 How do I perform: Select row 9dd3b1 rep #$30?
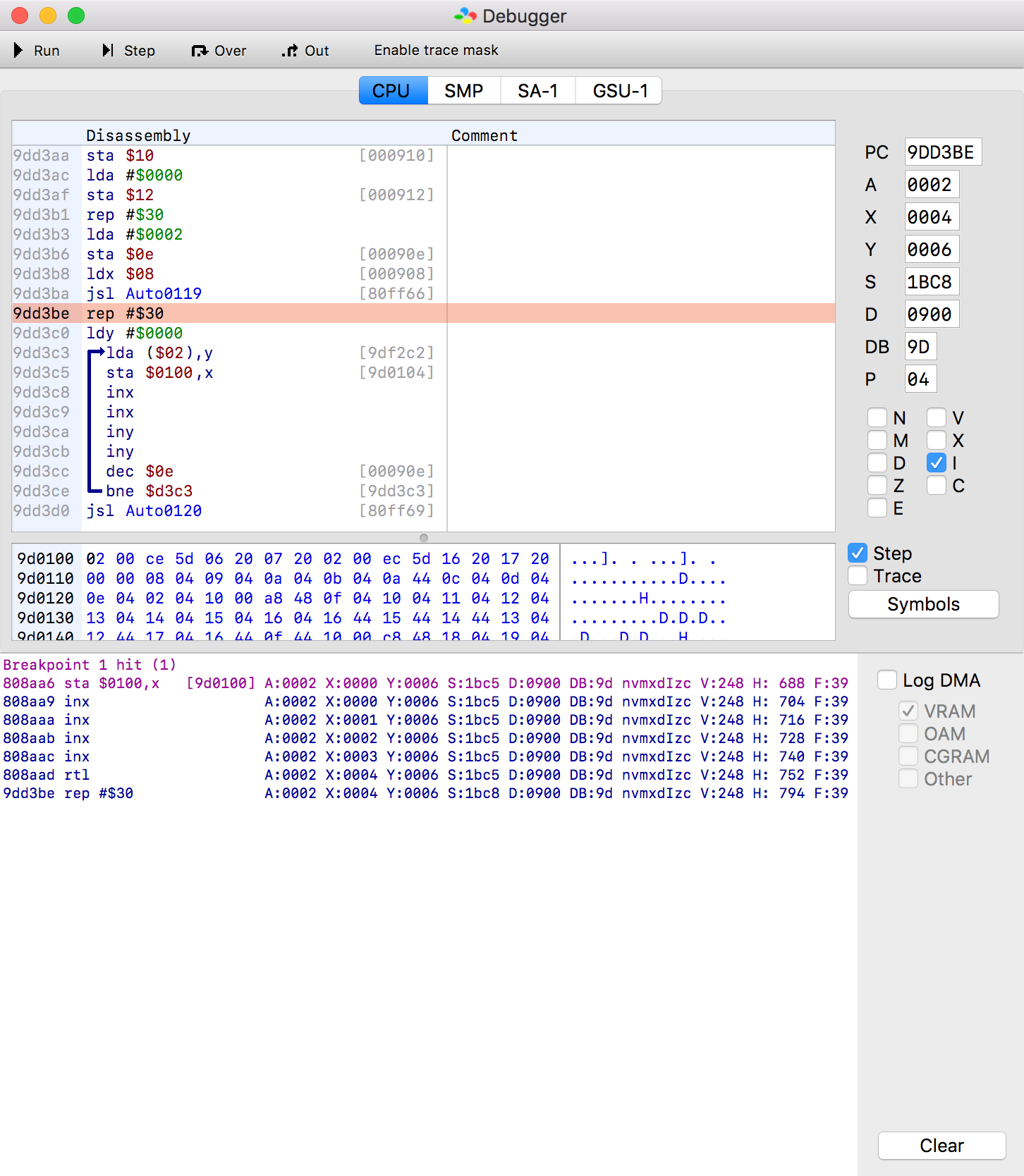click(423, 214)
